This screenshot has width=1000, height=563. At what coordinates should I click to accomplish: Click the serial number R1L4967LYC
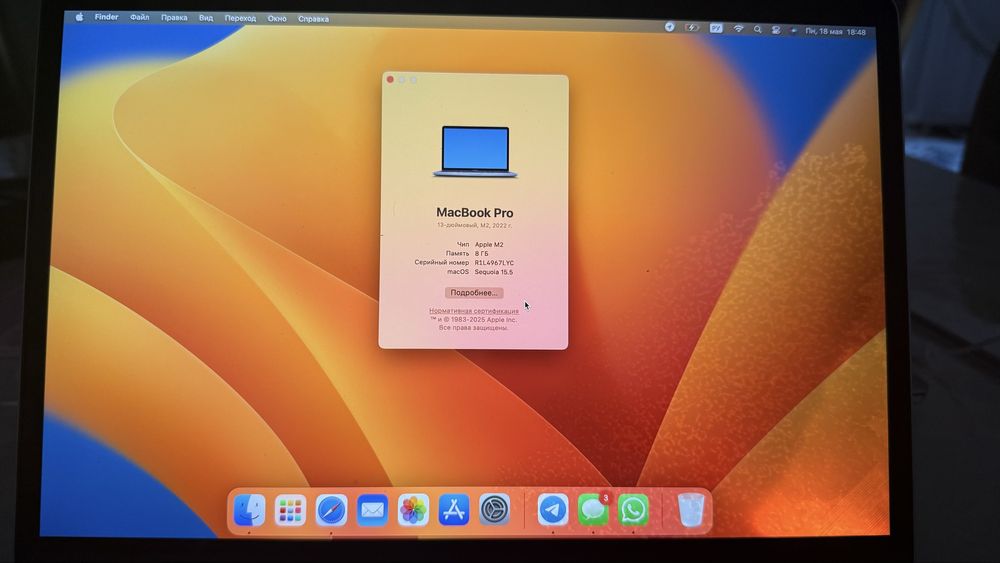point(494,263)
